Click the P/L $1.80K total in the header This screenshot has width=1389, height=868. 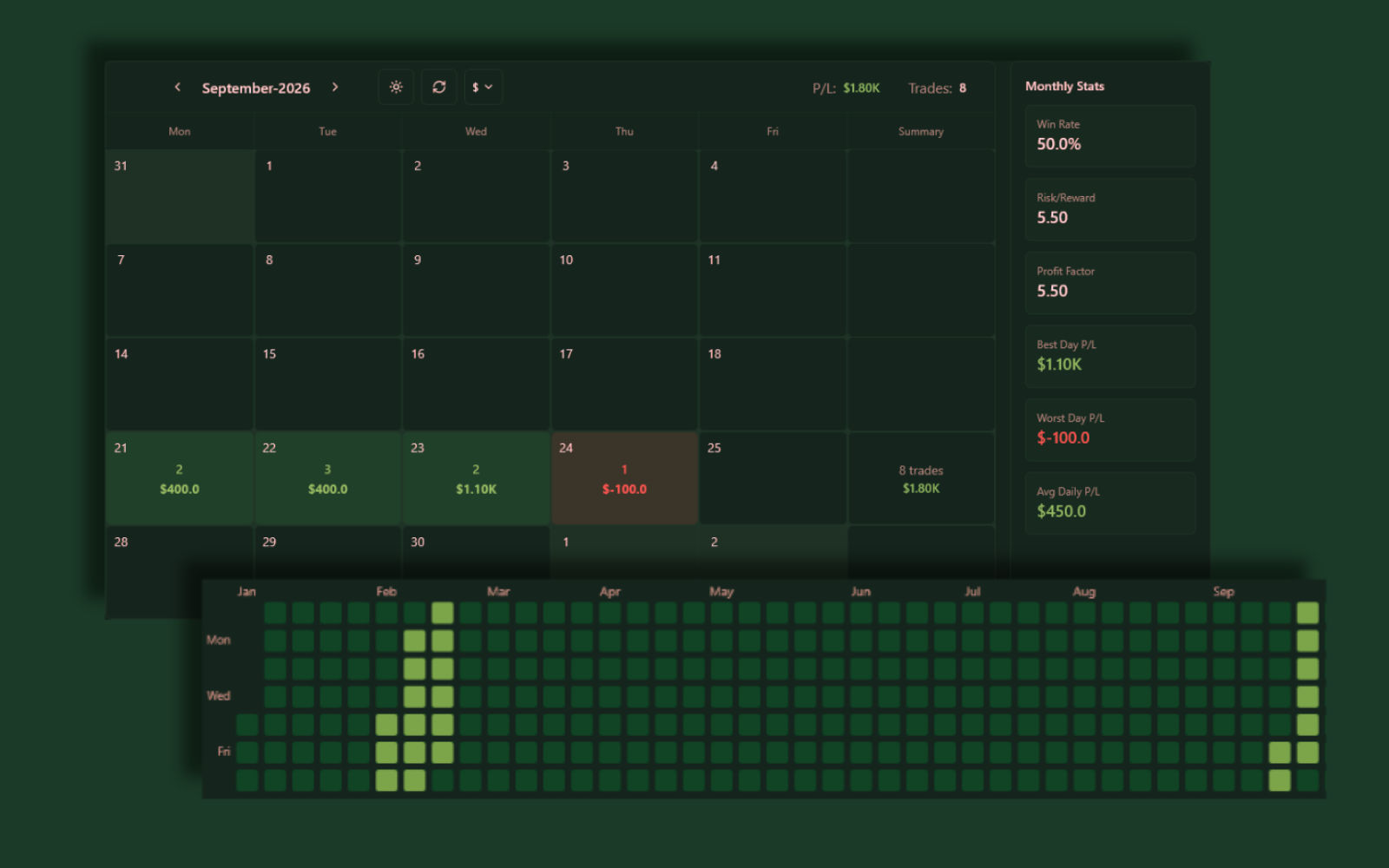pyautogui.click(x=846, y=88)
